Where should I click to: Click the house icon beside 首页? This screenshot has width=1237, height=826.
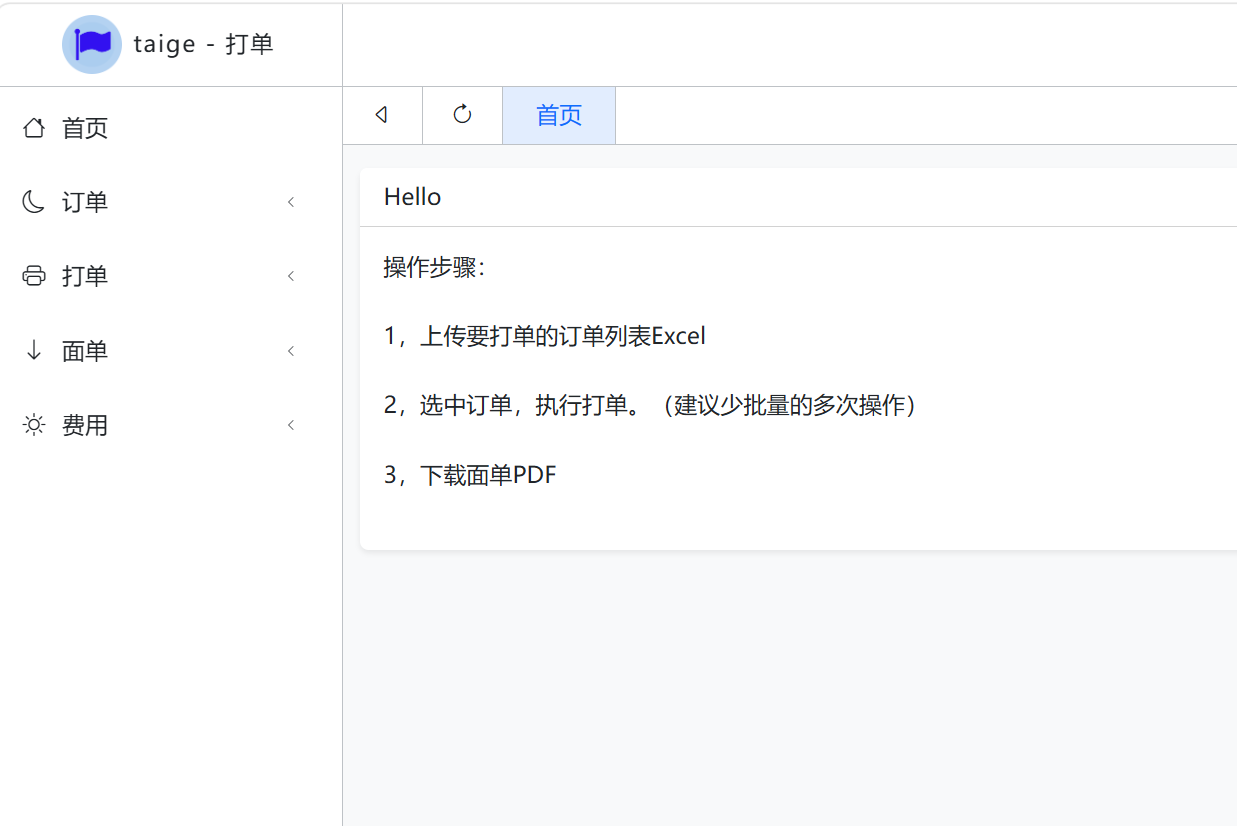click(34, 128)
